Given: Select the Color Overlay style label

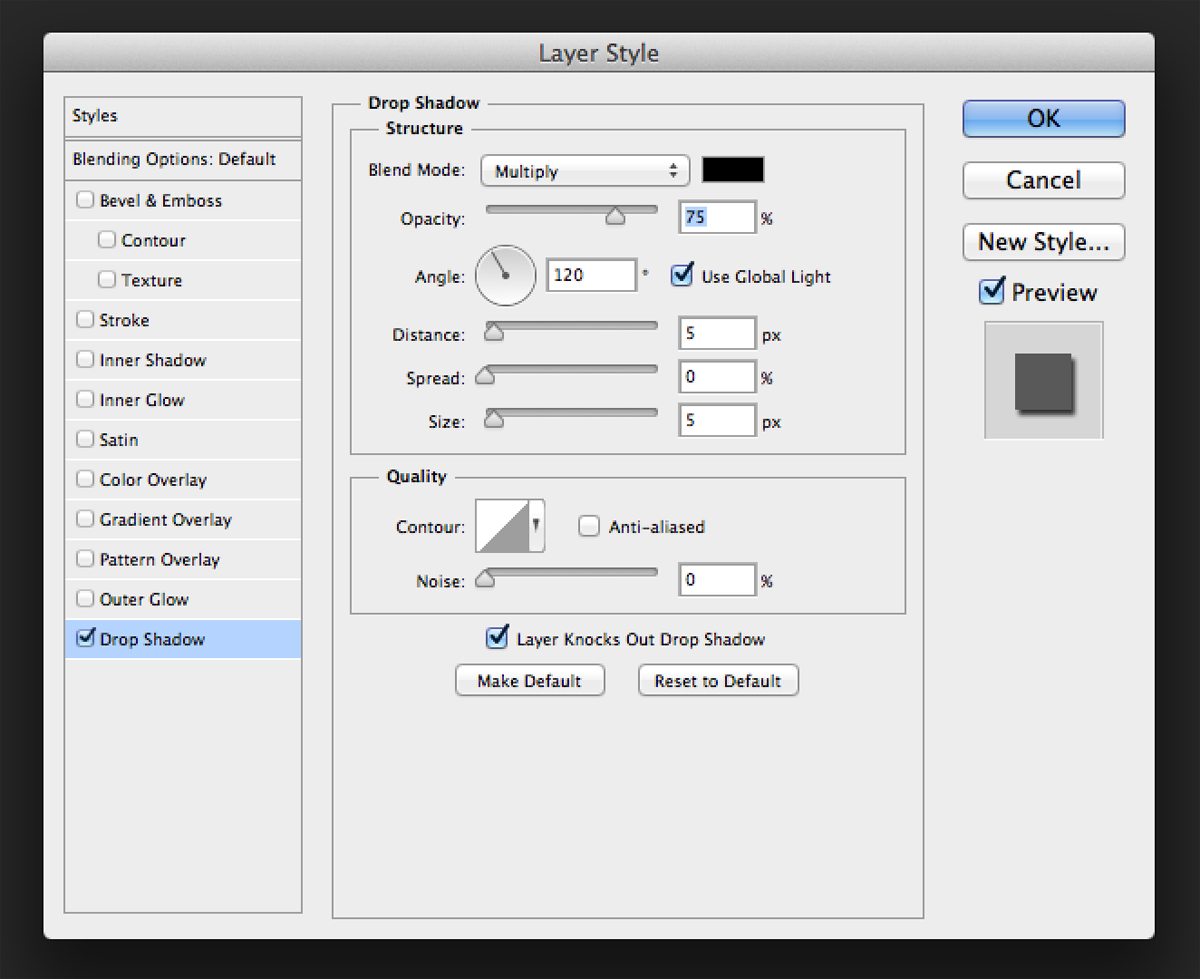Looking at the screenshot, I should [x=153, y=480].
